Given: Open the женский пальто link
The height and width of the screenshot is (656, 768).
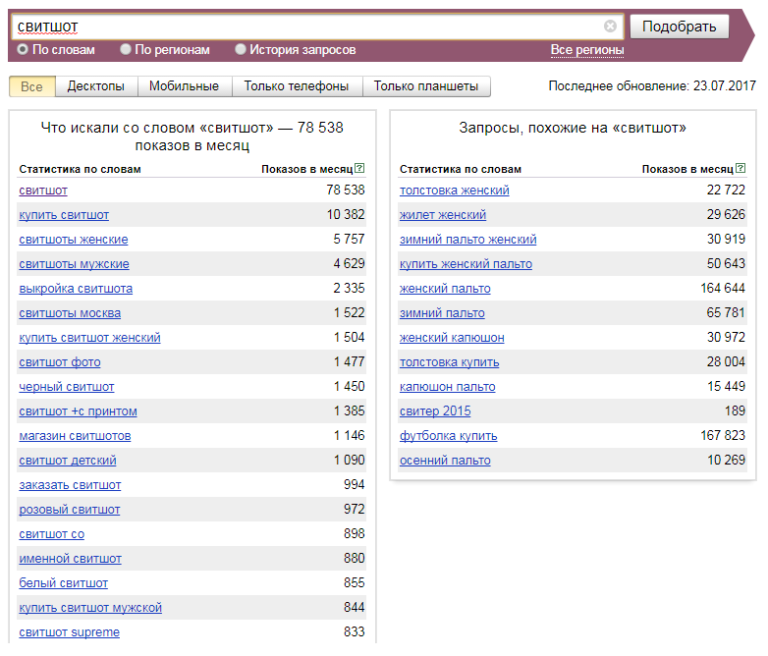Looking at the screenshot, I should click(445, 289).
